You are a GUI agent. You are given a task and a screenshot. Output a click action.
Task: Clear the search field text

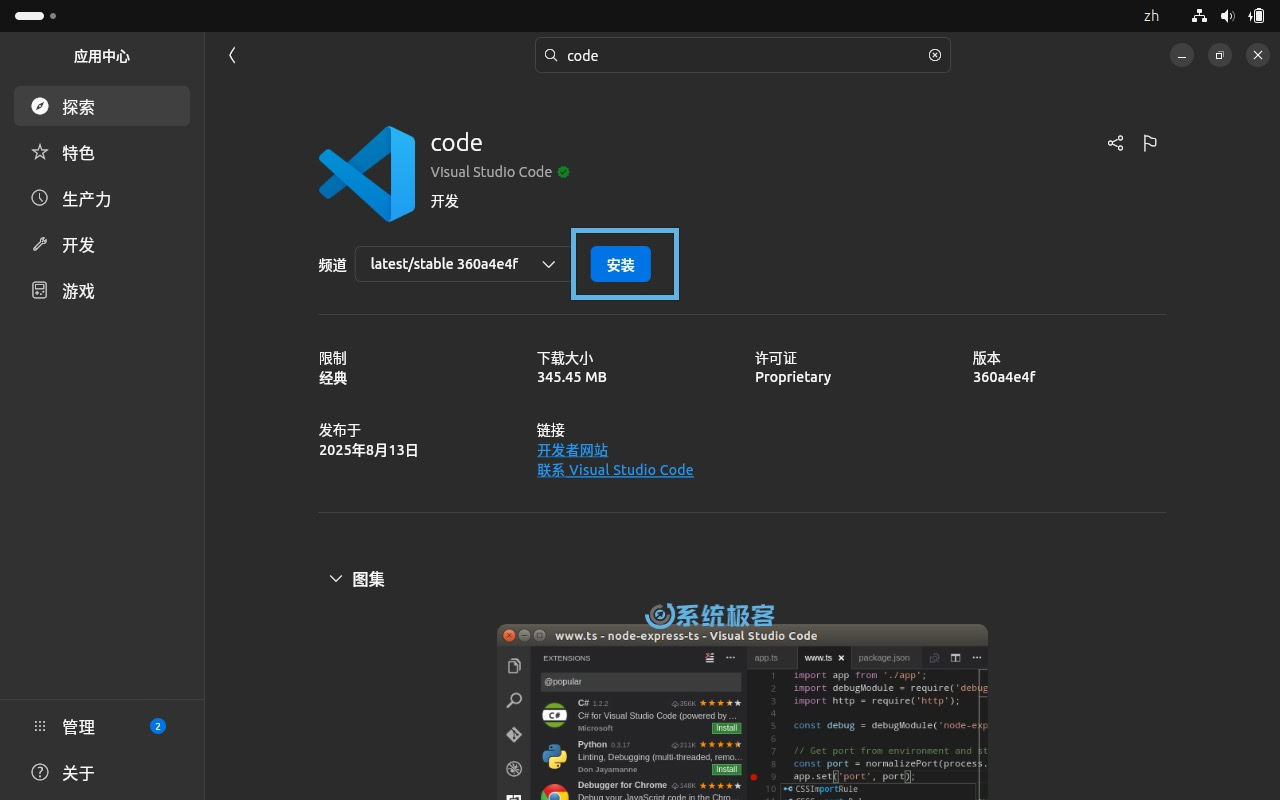(x=935, y=55)
